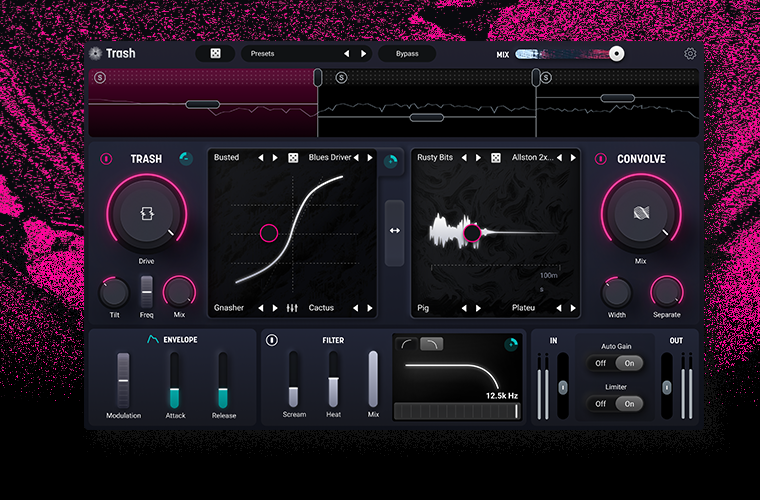The width and height of the screenshot is (760, 500).
Task: Toggle the Convolve module power button
Action: coord(601,159)
